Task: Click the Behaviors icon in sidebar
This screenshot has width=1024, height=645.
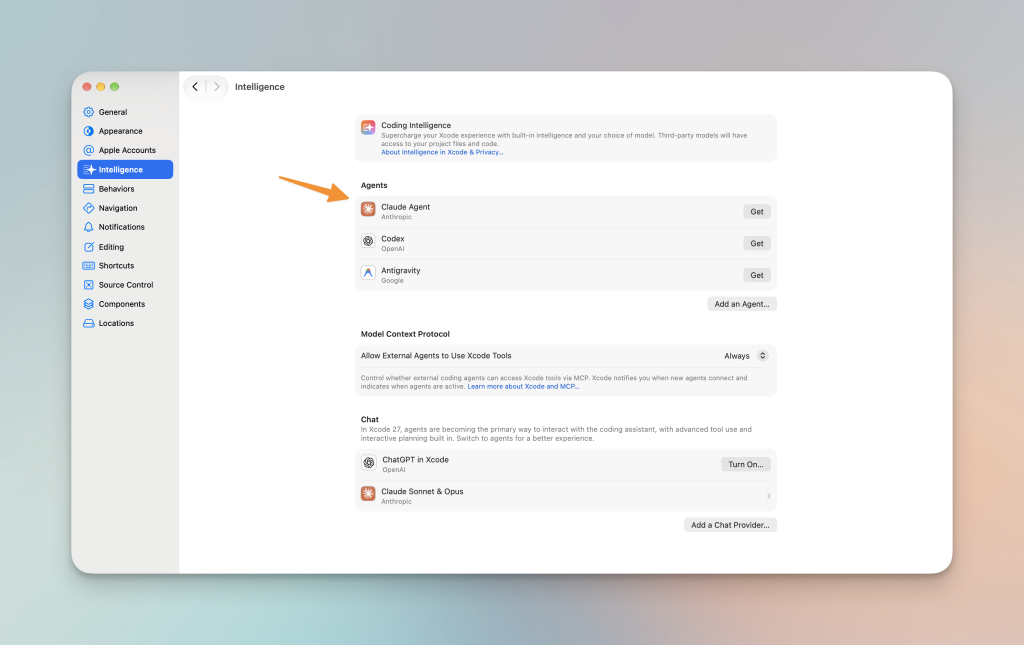Action: [89, 189]
